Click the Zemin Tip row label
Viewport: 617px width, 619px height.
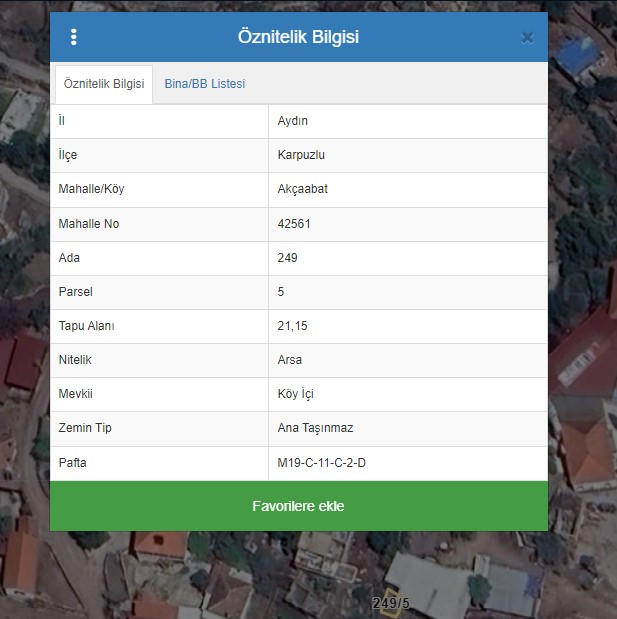click(83, 428)
